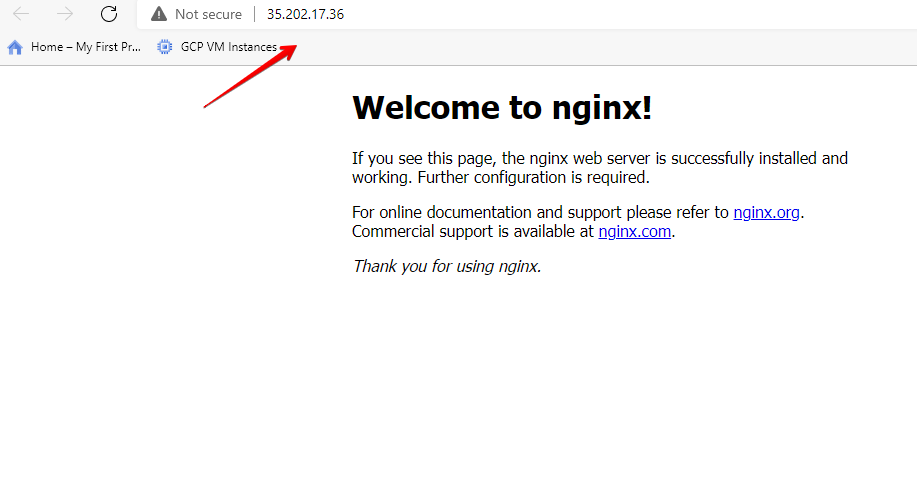Follow the nginx.com commercial support link
Screen dimensions: 917x481
point(635,232)
